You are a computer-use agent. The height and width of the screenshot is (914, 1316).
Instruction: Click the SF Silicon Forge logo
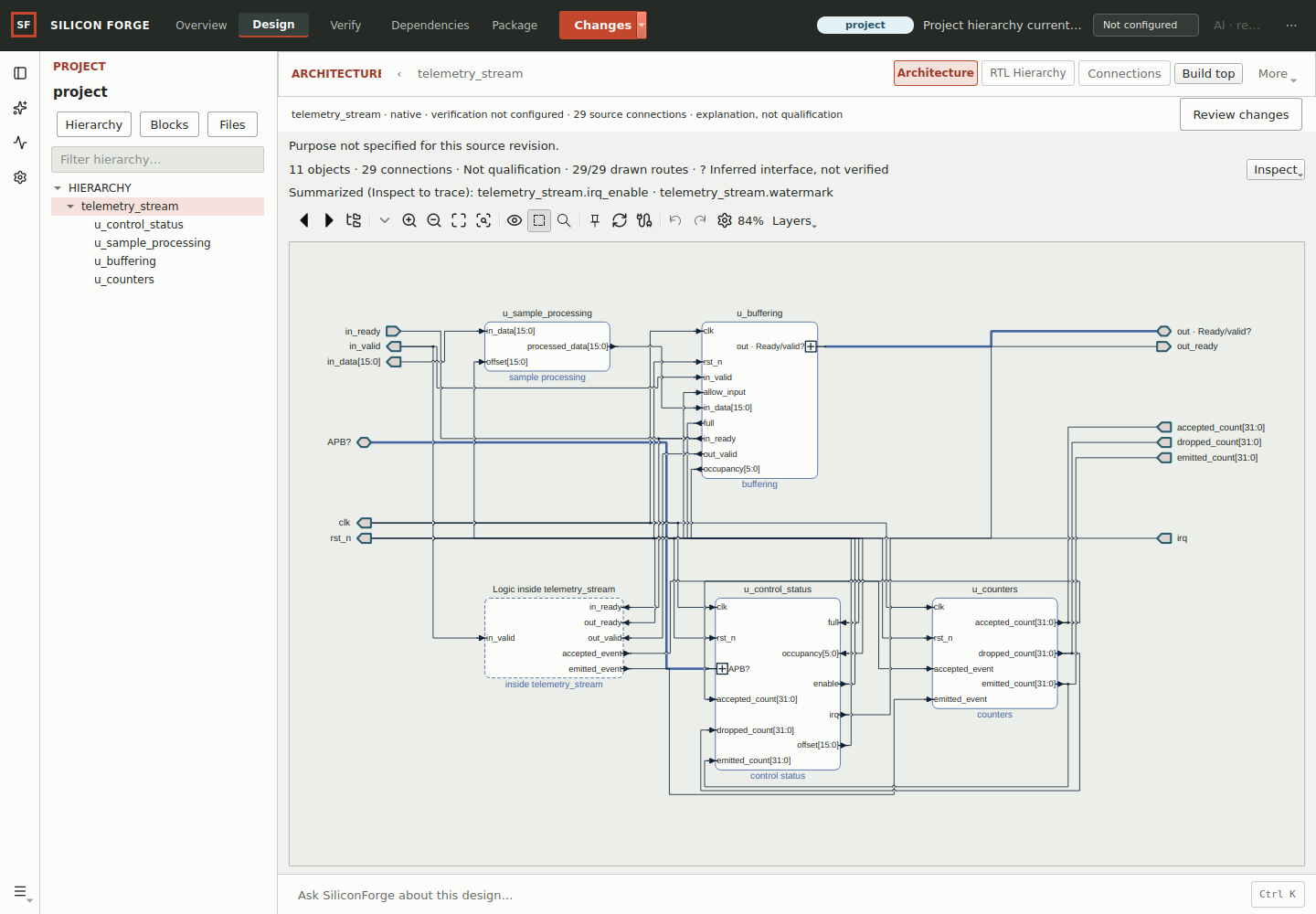(24, 25)
